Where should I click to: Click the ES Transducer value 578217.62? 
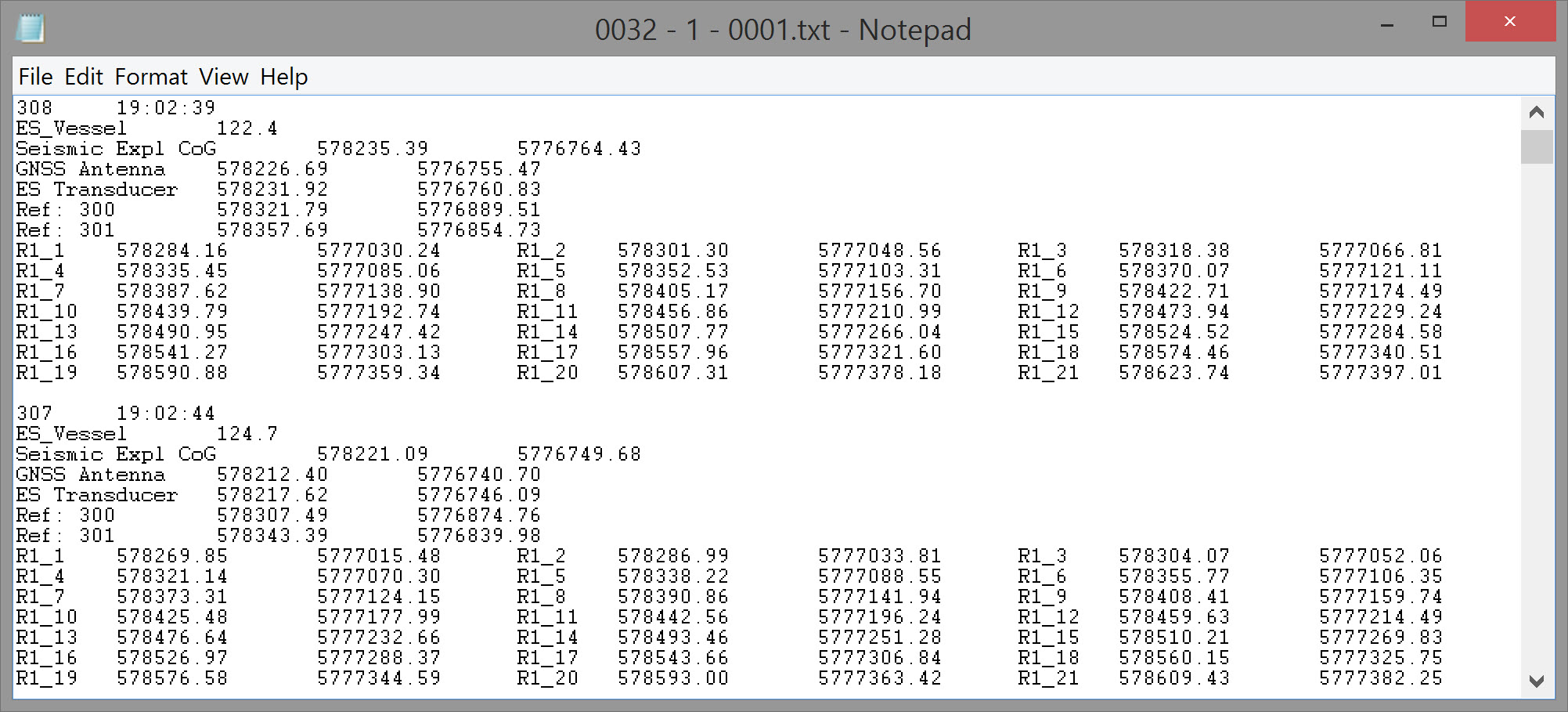click(272, 494)
